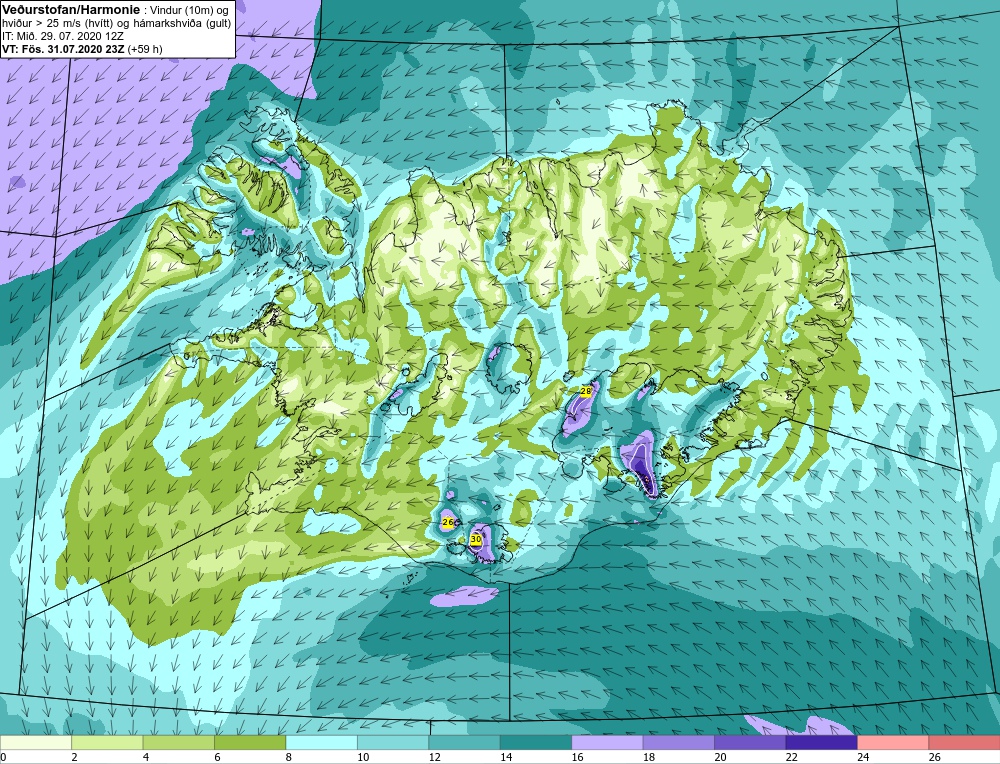Click legend scale value 2

(x=75, y=757)
